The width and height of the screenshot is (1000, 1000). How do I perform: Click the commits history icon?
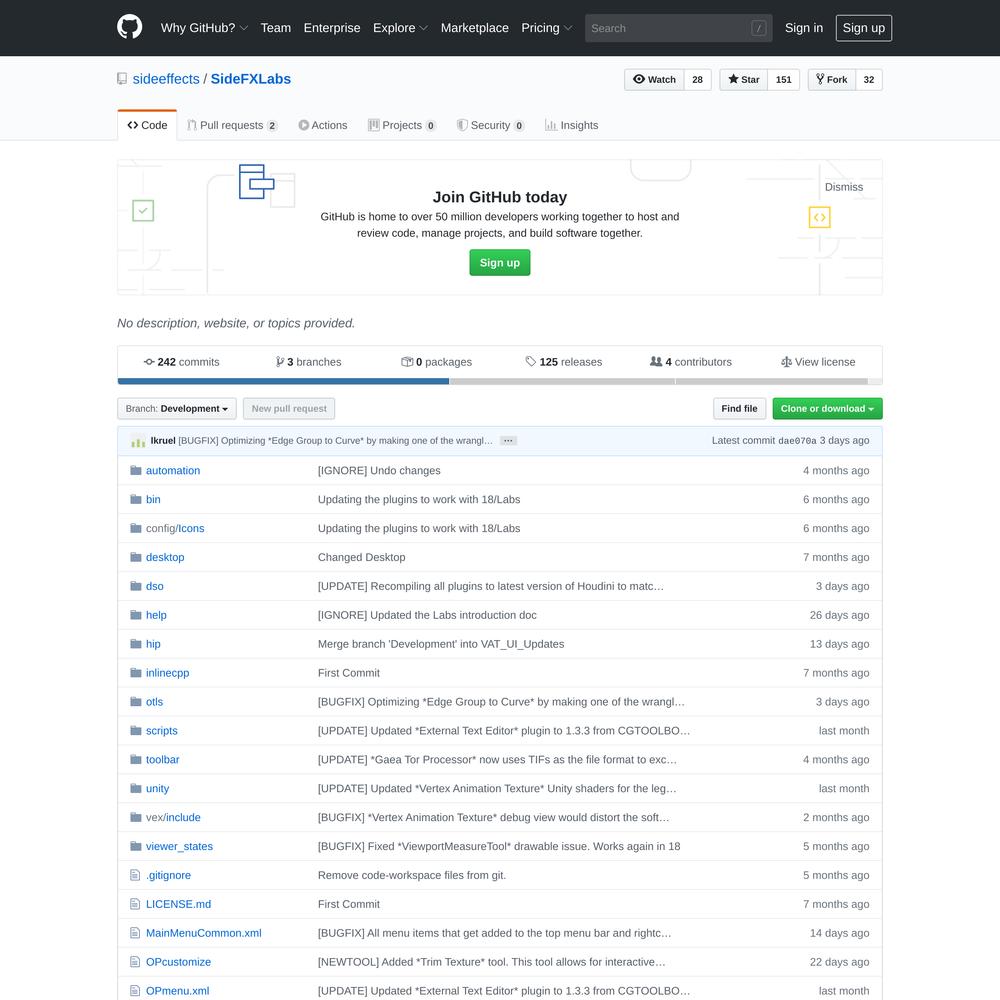149,362
